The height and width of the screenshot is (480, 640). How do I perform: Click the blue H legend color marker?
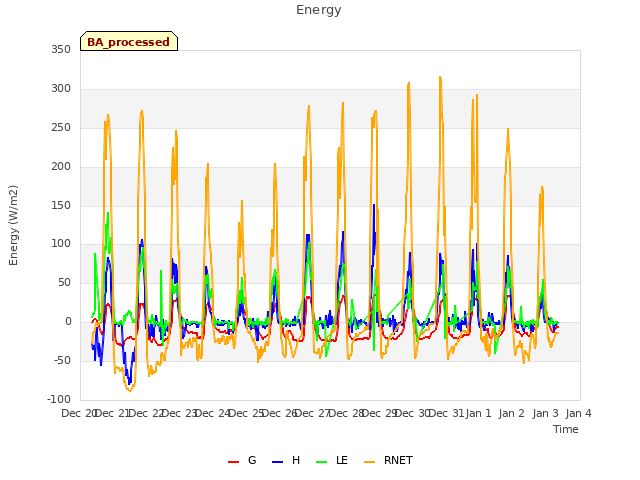pos(278,462)
